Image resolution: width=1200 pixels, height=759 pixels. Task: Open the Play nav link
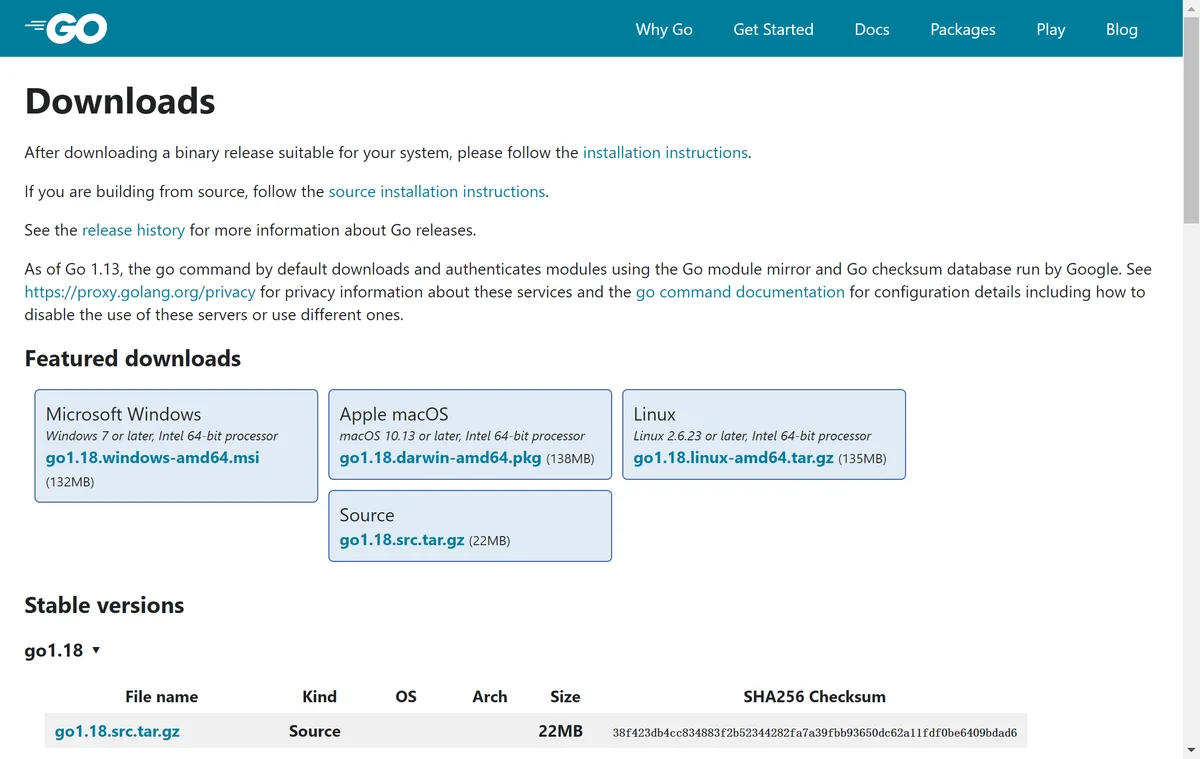coord(1050,29)
